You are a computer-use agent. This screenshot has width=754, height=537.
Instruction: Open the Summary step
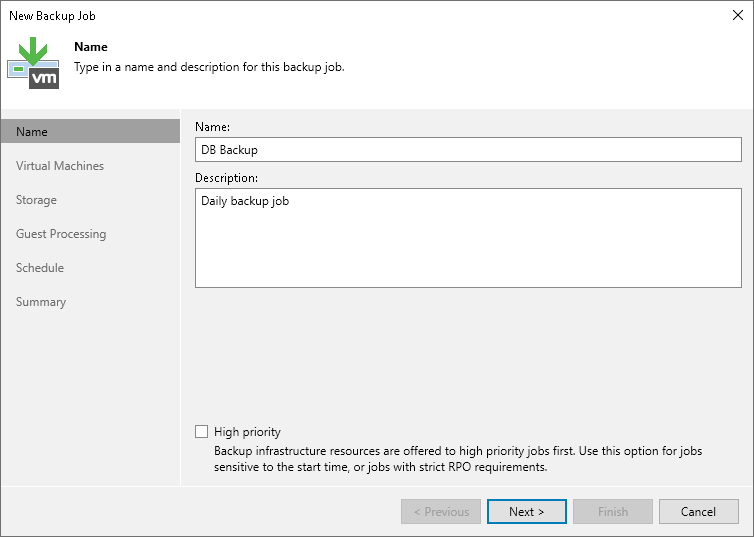point(41,302)
